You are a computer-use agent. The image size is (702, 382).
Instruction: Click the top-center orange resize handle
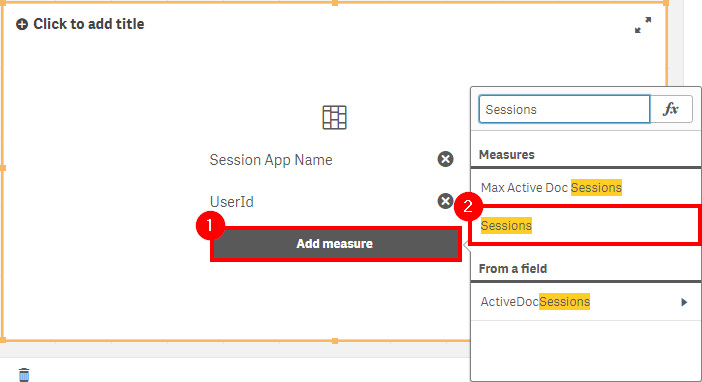pos(334,3)
